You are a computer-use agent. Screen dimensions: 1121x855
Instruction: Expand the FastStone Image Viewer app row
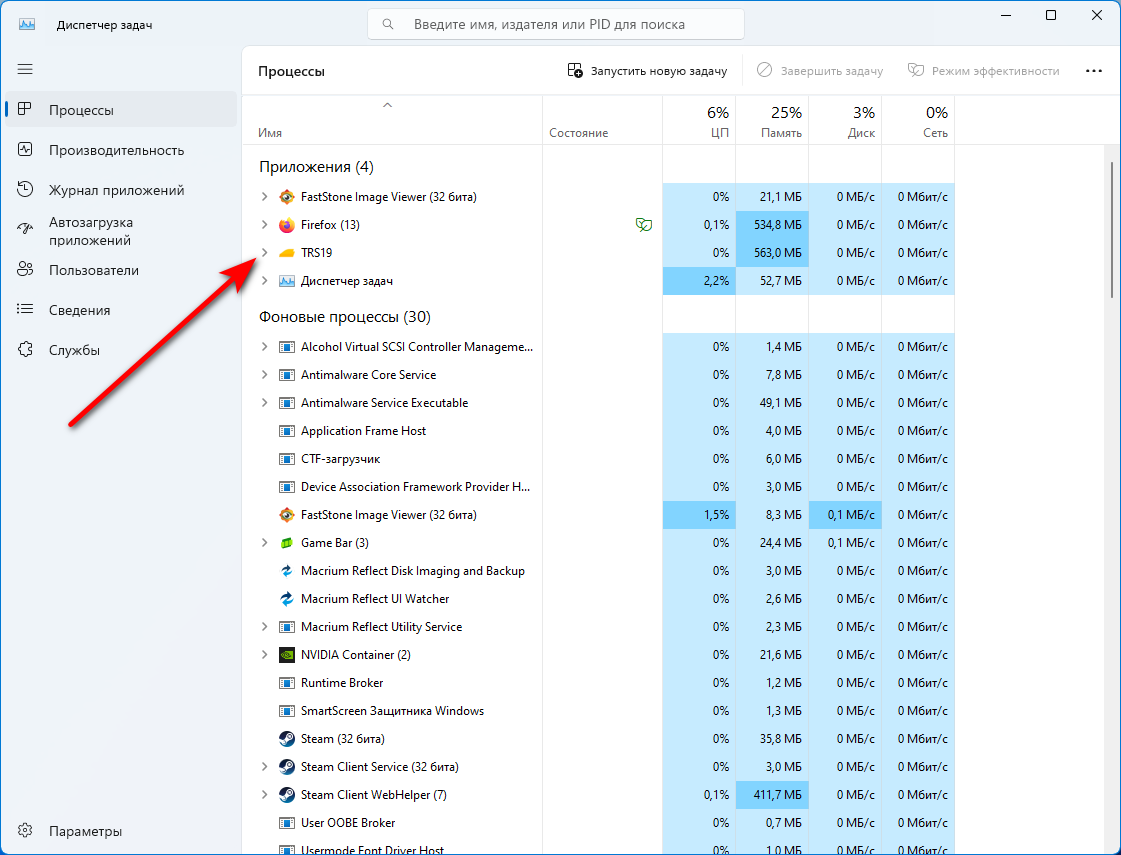tap(265, 197)
